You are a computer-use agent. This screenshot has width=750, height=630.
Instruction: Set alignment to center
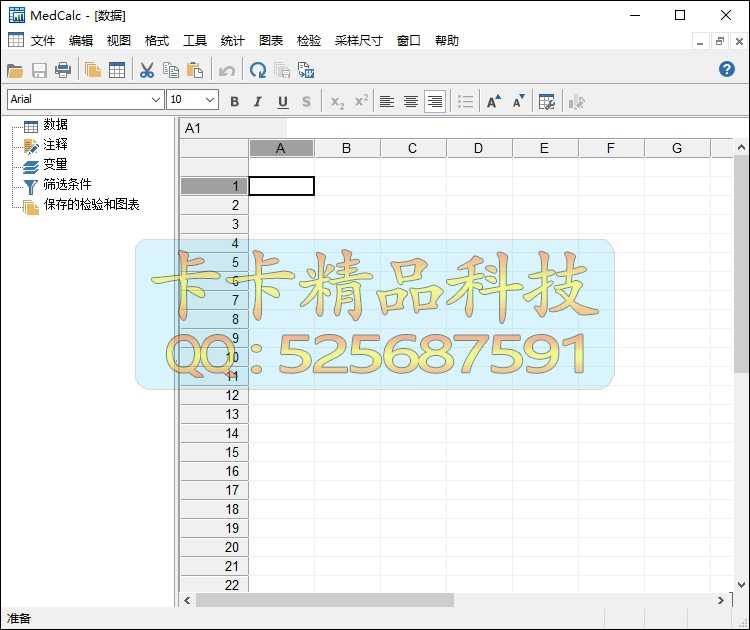[x=410, y=101]
